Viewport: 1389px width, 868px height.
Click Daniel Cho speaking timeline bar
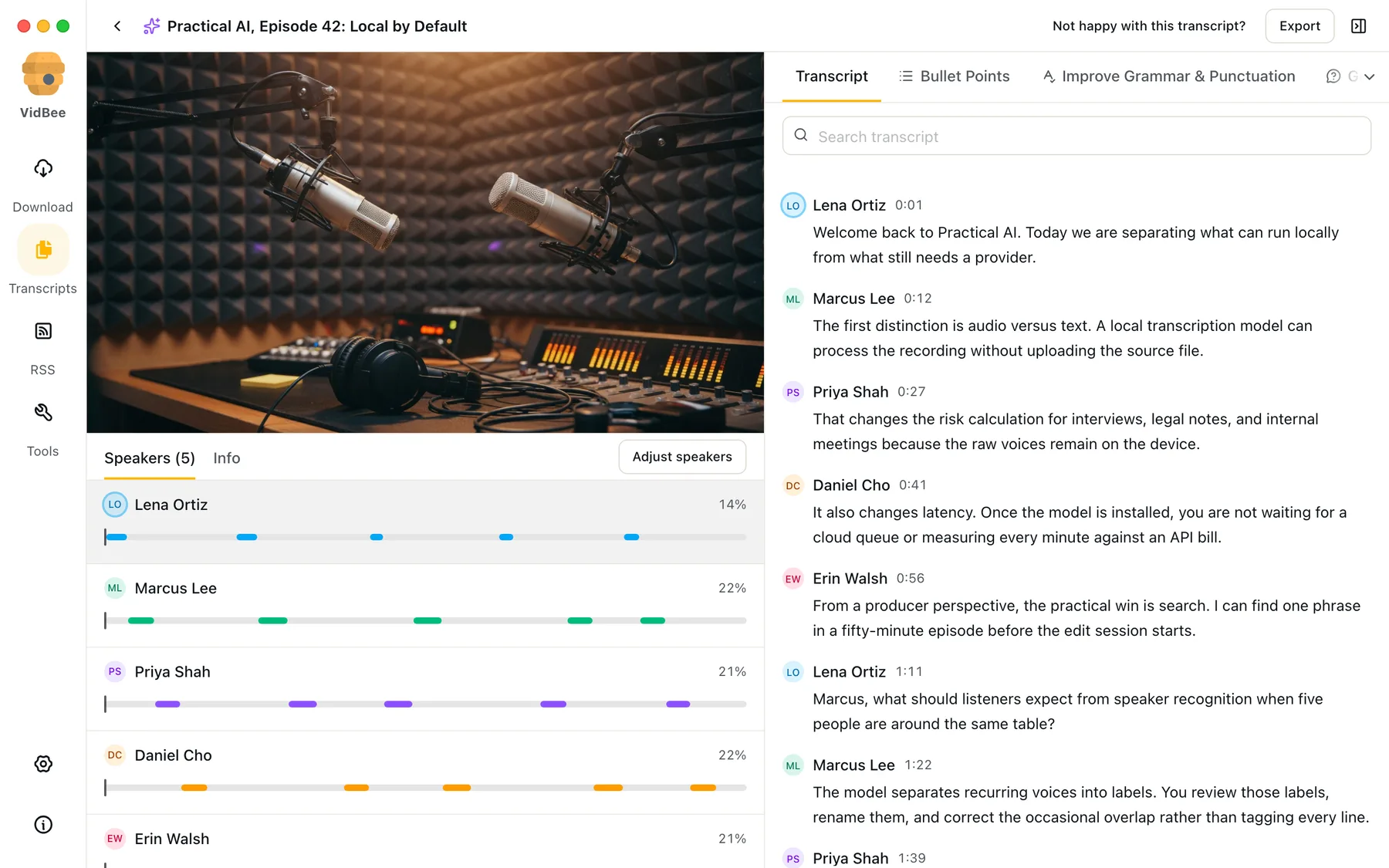click(x=425, y=787)
